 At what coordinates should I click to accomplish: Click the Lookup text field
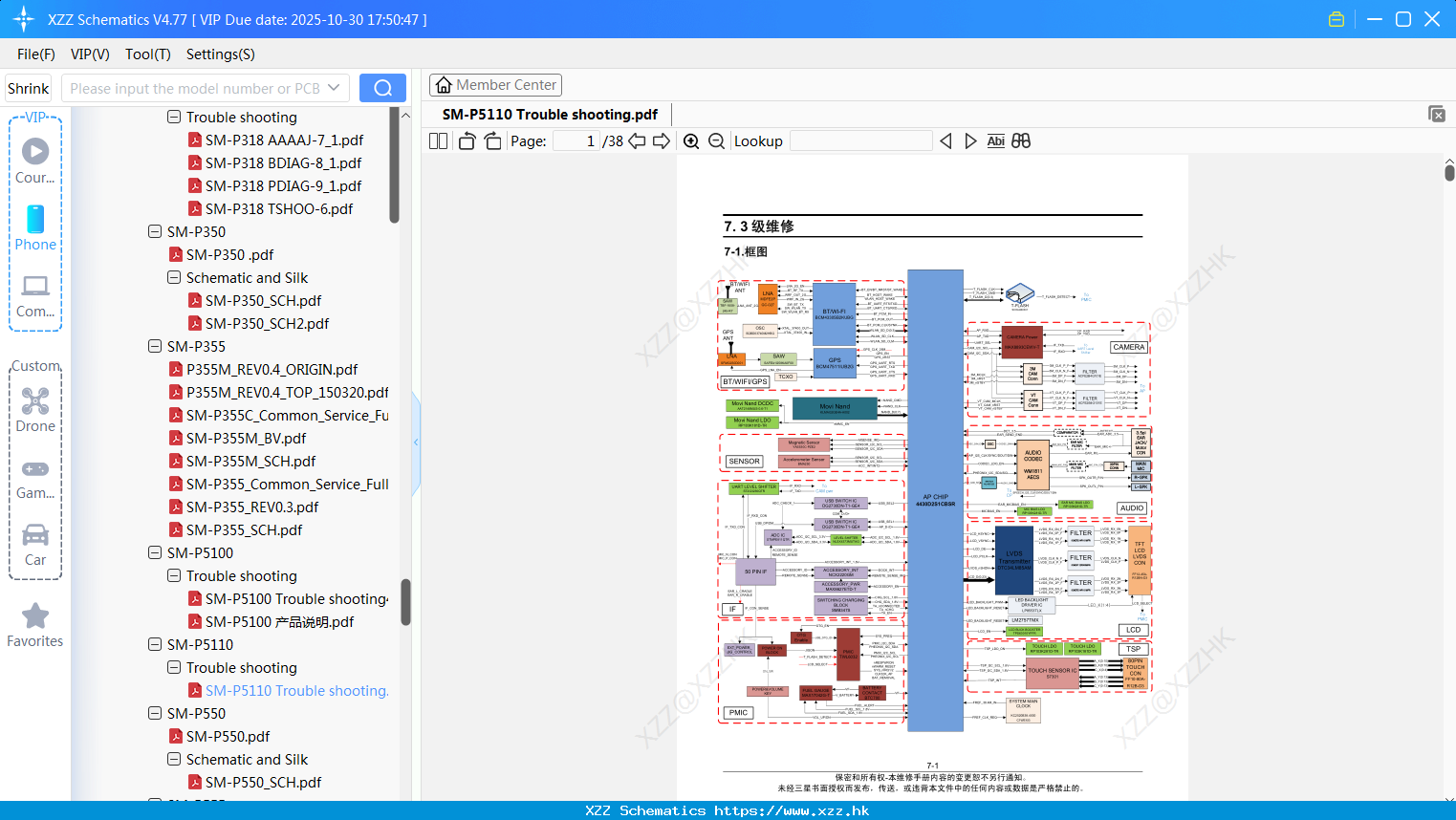click(860, 141)
